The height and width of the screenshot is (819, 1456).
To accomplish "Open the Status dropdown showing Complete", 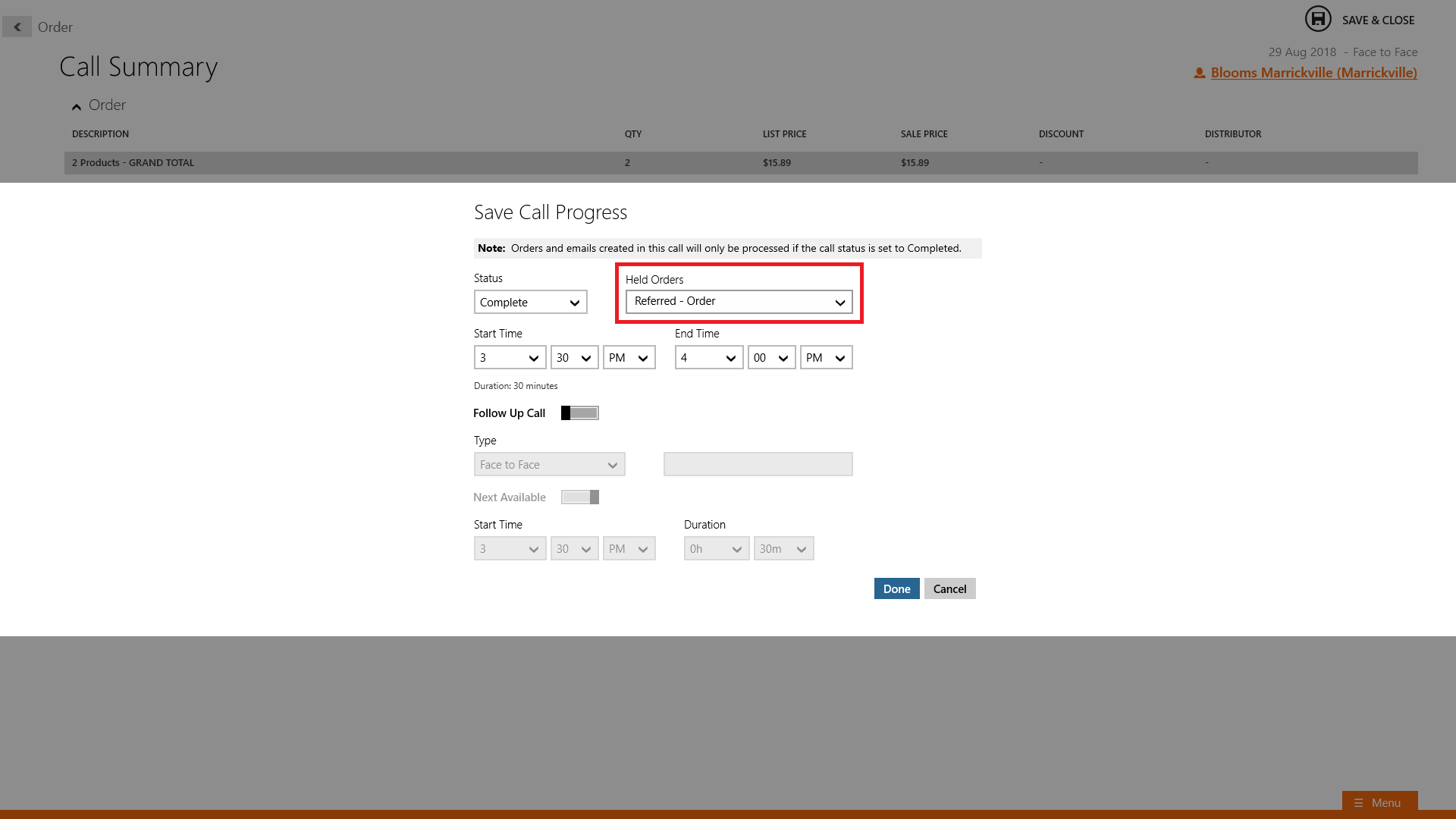I will pos(530,303).
